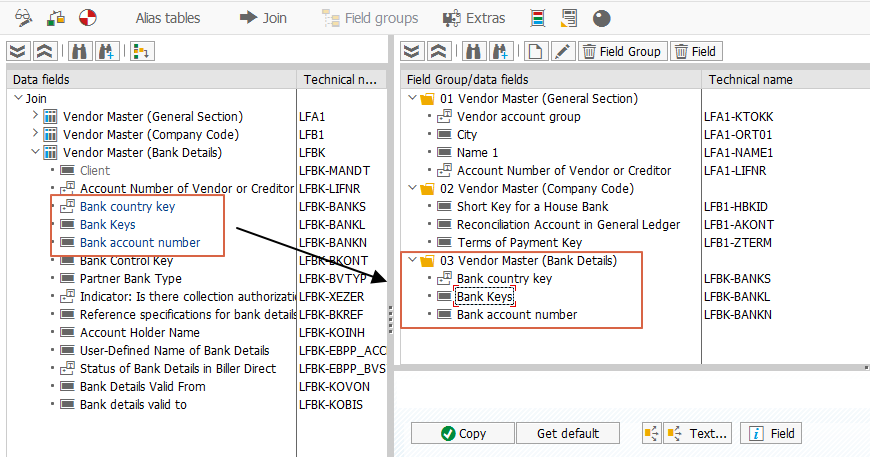870x457 pixels.
Task: Click the dark sphere icon in top toolbar
Action: click(601, 18)
